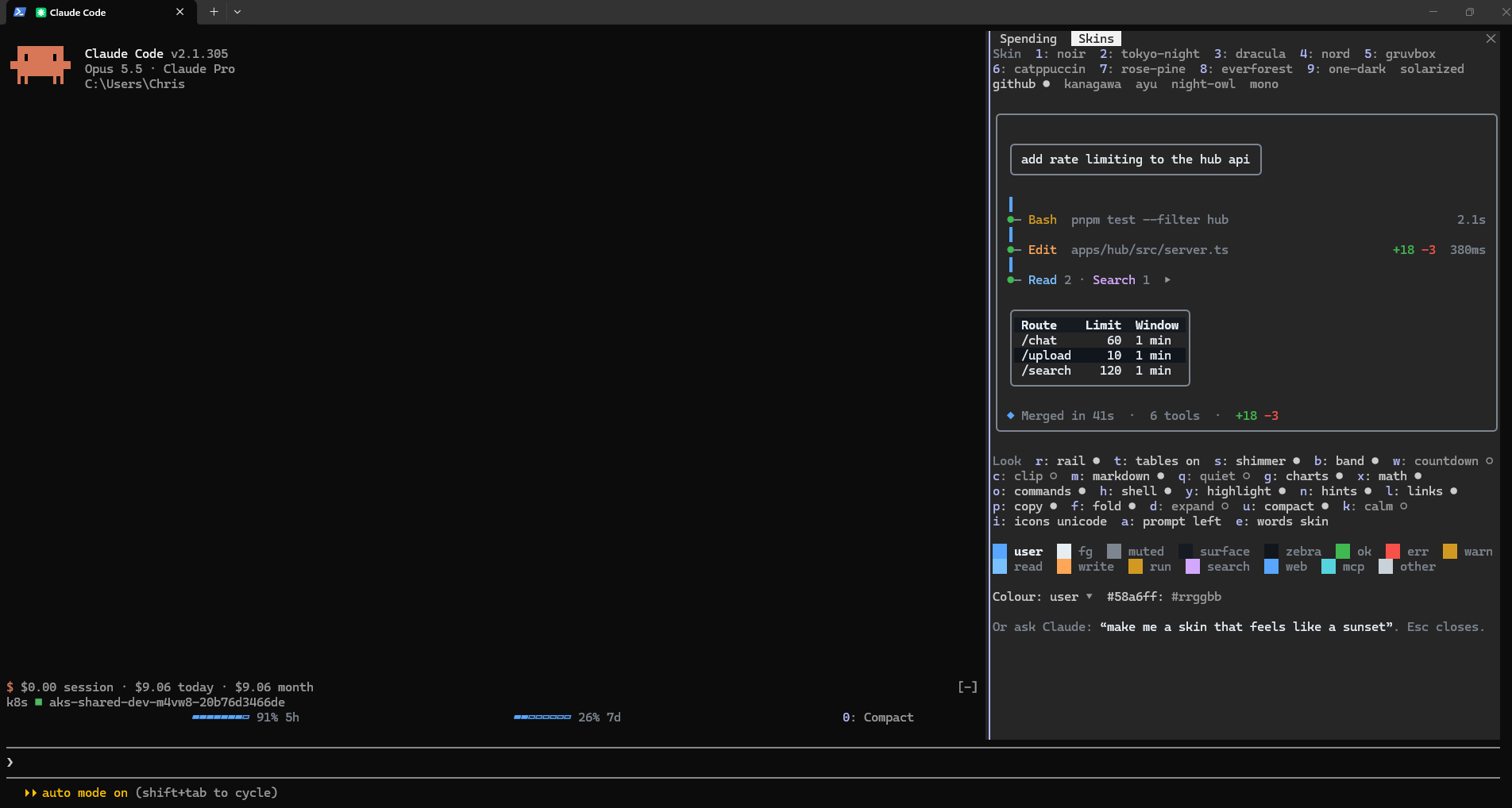Click the Edit apps/hub/src/server.ts step

pyautogui.click(x=1247, y=249)
